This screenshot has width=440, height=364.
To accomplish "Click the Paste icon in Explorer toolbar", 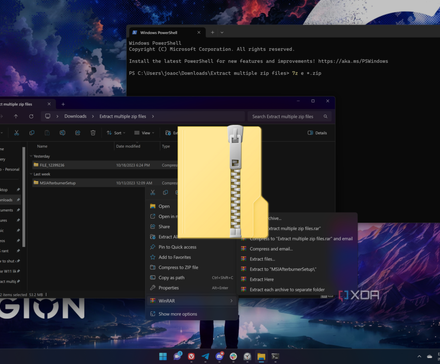I will click(x=47, y=133).
